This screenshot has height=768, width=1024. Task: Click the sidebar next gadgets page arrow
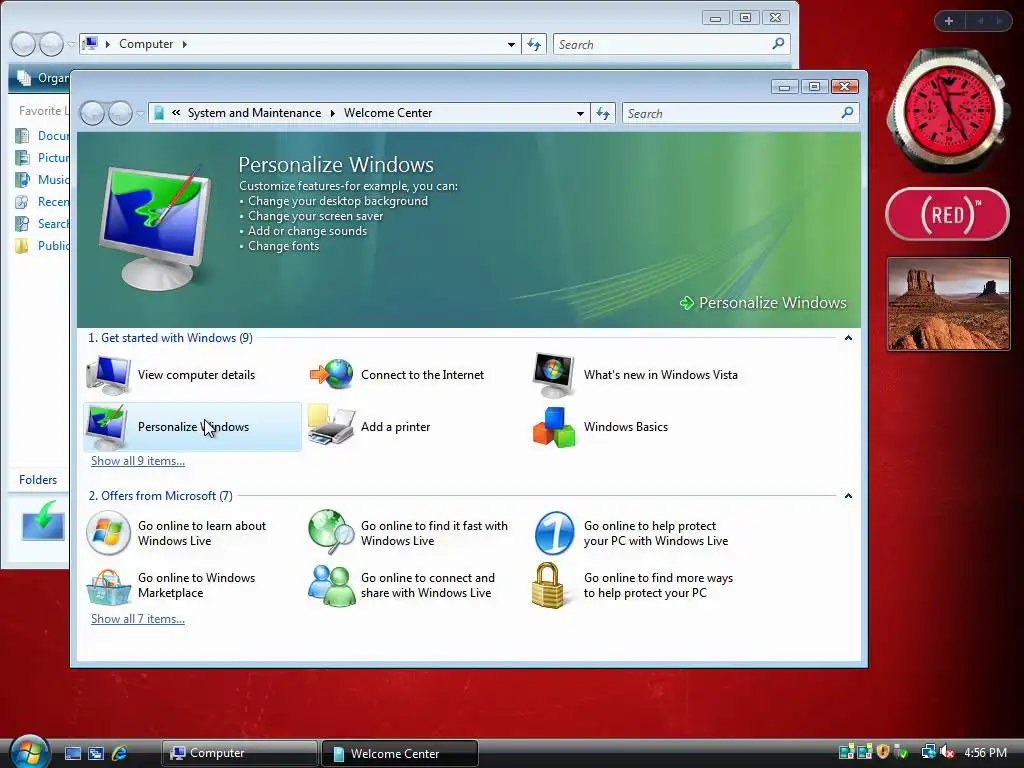[999, 21]
